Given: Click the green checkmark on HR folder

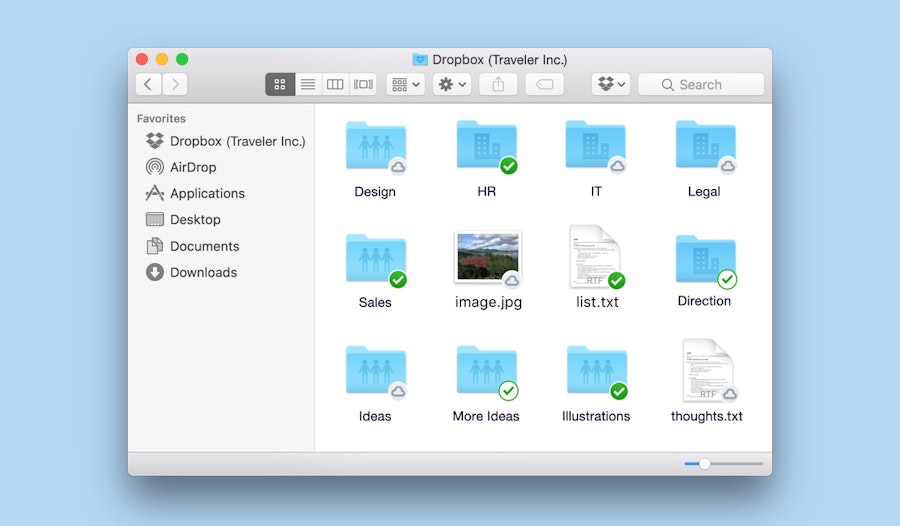Looking at the screenshot, I should pos(509,166).
